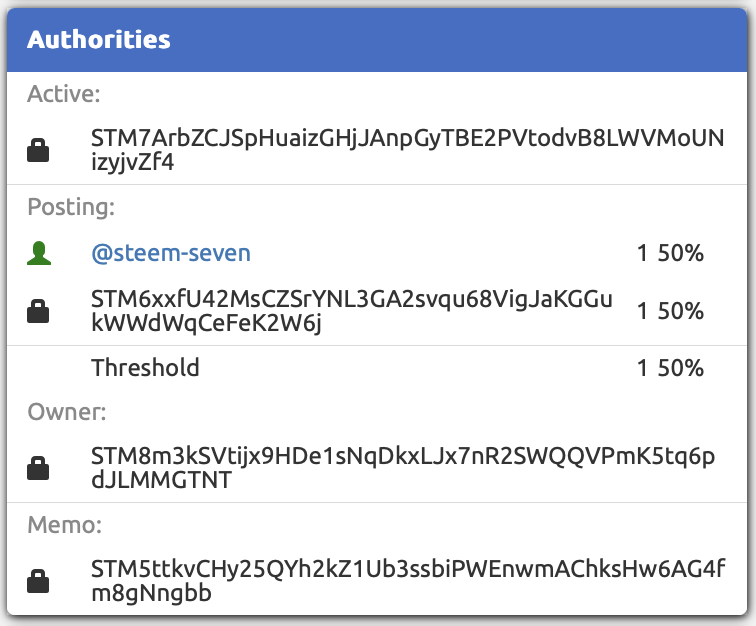Click the lock icon beside Active key
This screenshot has height=626, width=756.
tap(38, 151)
